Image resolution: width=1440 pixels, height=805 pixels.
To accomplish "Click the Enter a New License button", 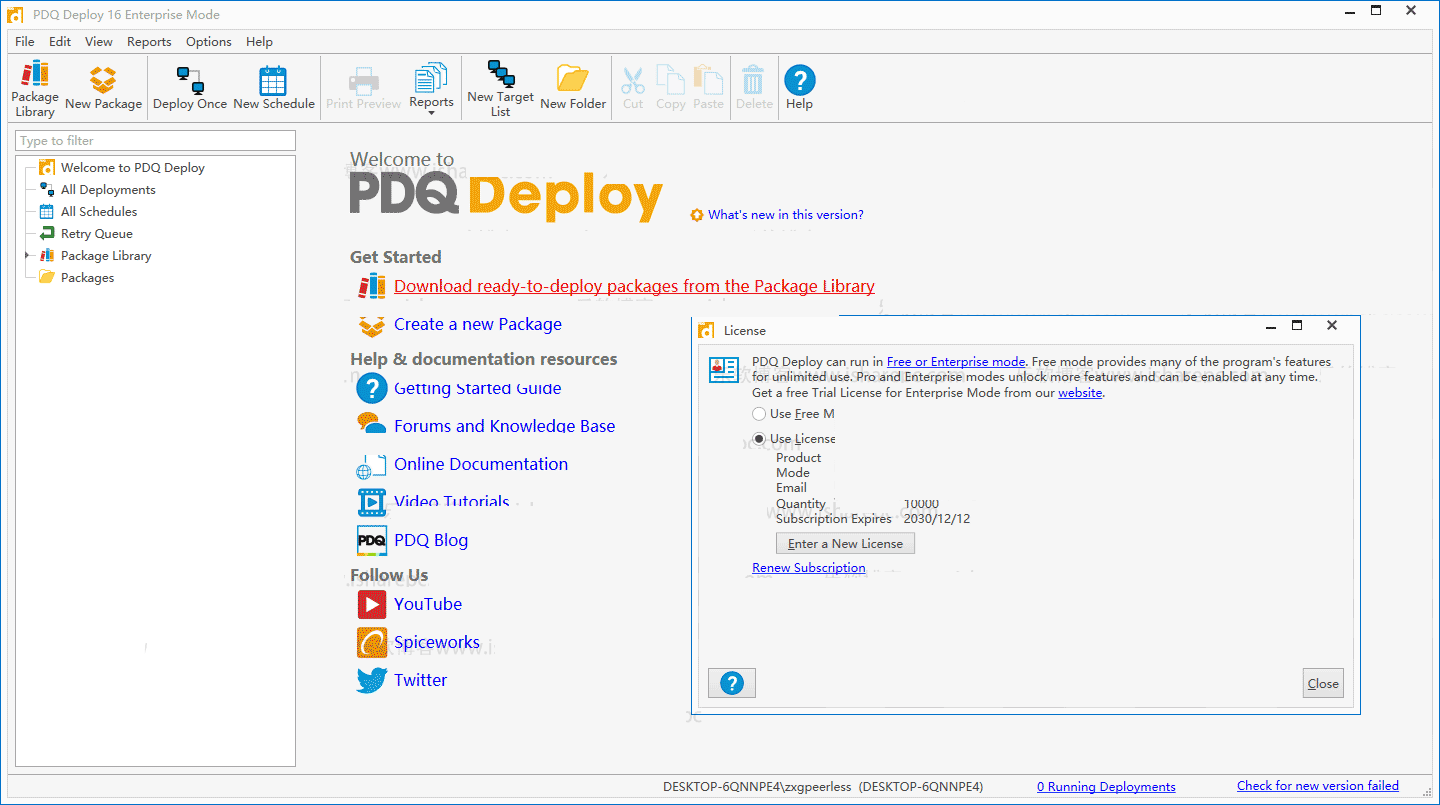I will click(x=844, y=543).
